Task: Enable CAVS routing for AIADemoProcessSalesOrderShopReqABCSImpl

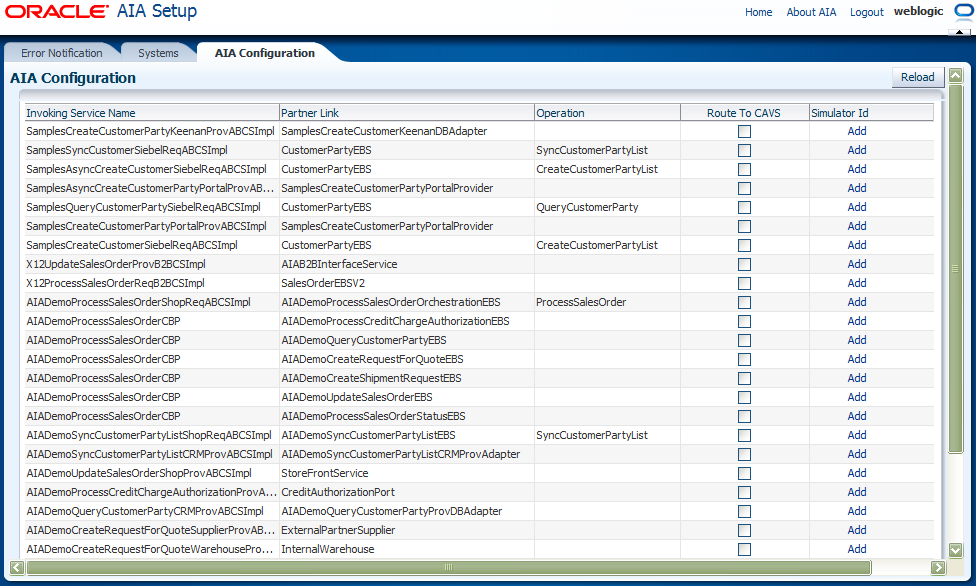Action: [x=744, y=303]
